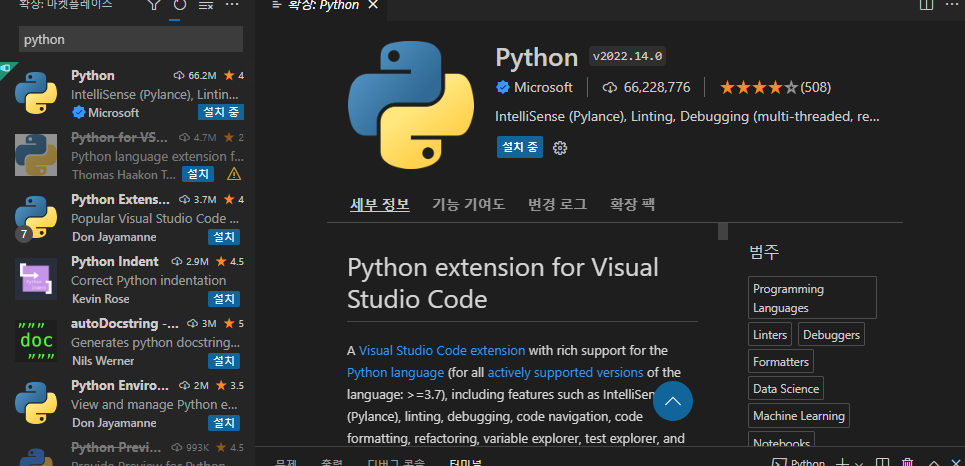Viewport: 965px width, 466px height.
Task: Click the Python extension for Visual Studio Code heading
Action: [x=503, y=284]
